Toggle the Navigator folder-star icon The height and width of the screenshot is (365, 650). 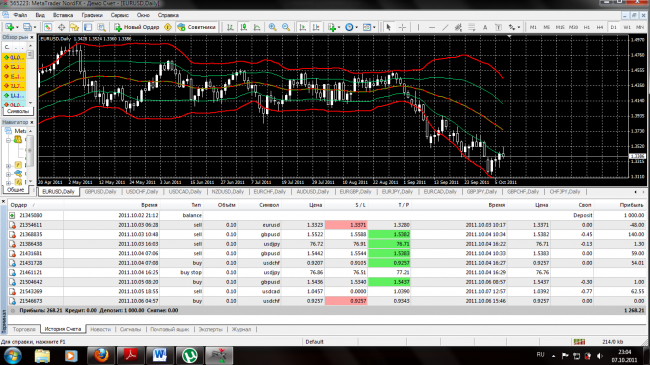(x=75, y=27)
